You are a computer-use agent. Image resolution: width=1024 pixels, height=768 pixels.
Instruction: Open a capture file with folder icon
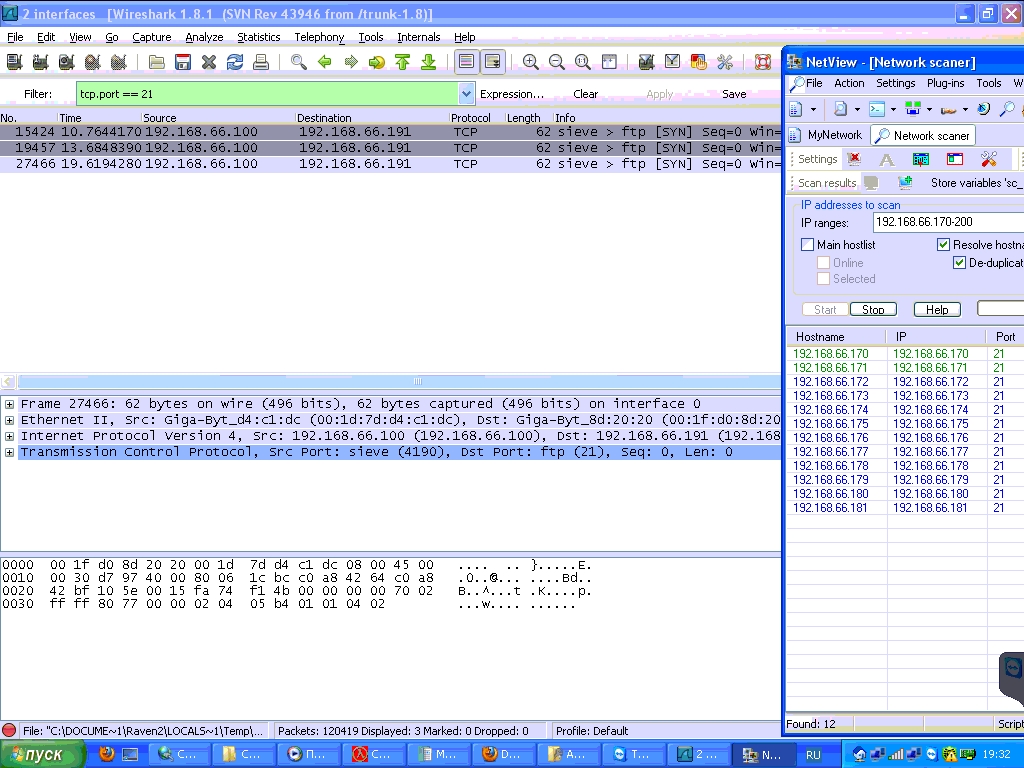(157, 62)
